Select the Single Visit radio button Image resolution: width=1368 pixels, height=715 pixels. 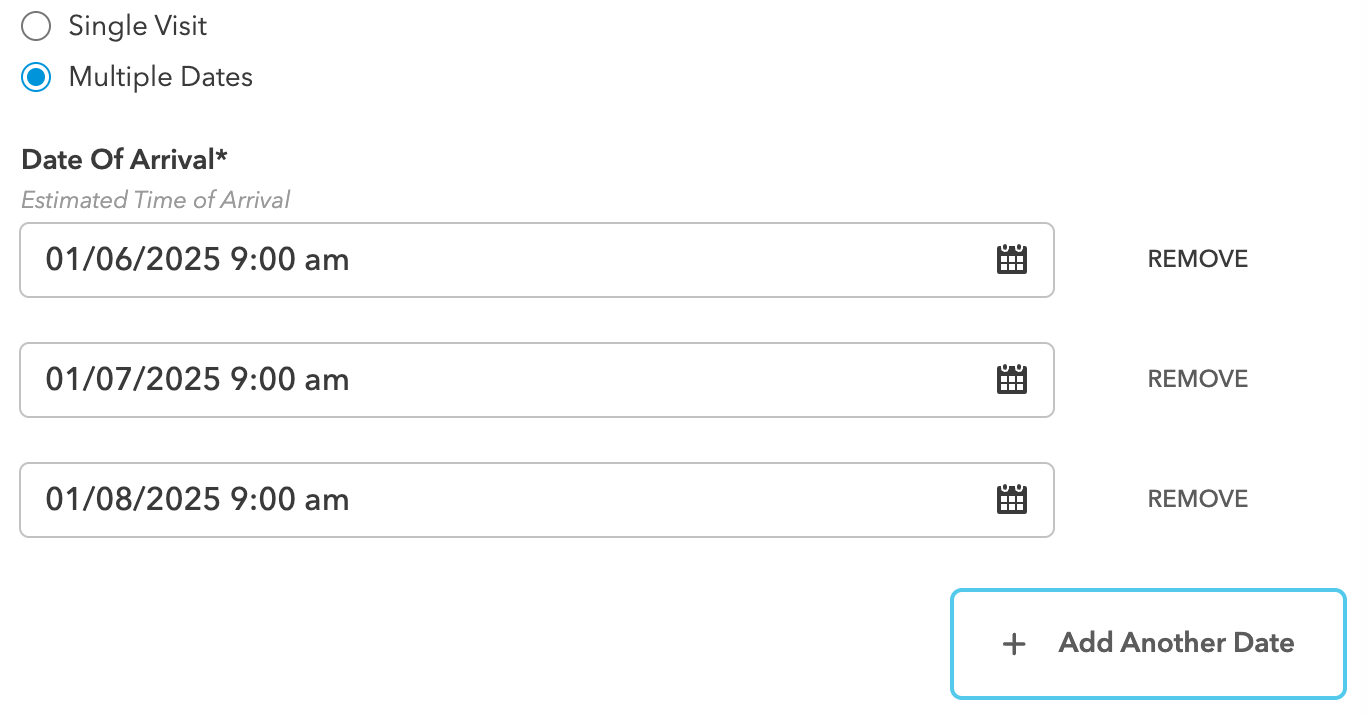[36, 26]
